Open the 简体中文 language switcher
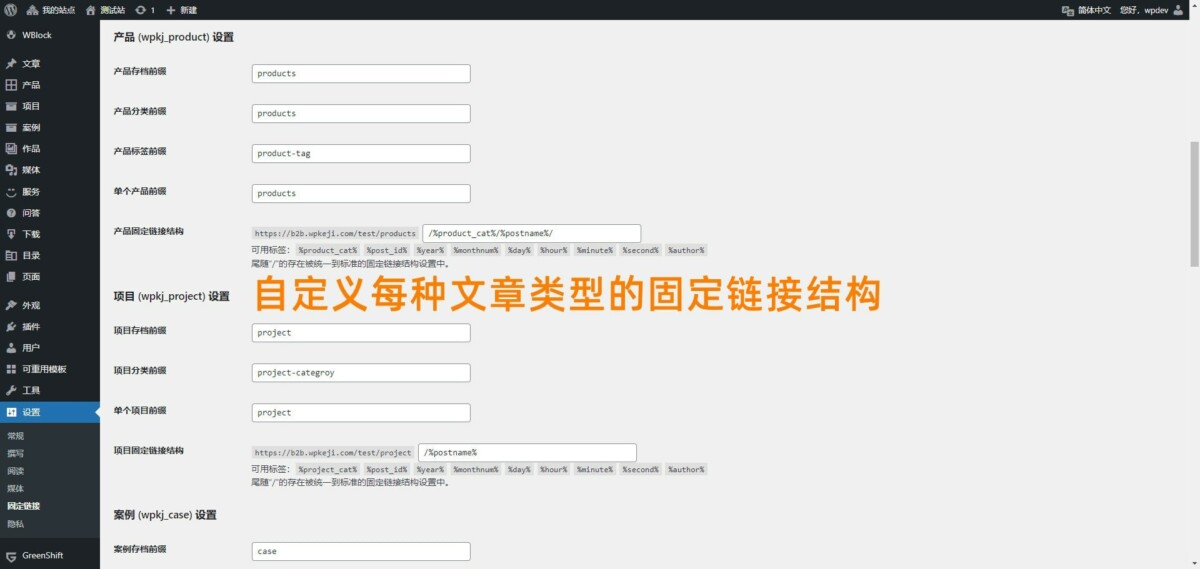This screenshot has width=1200, height=569. (x=1086, y=10)
